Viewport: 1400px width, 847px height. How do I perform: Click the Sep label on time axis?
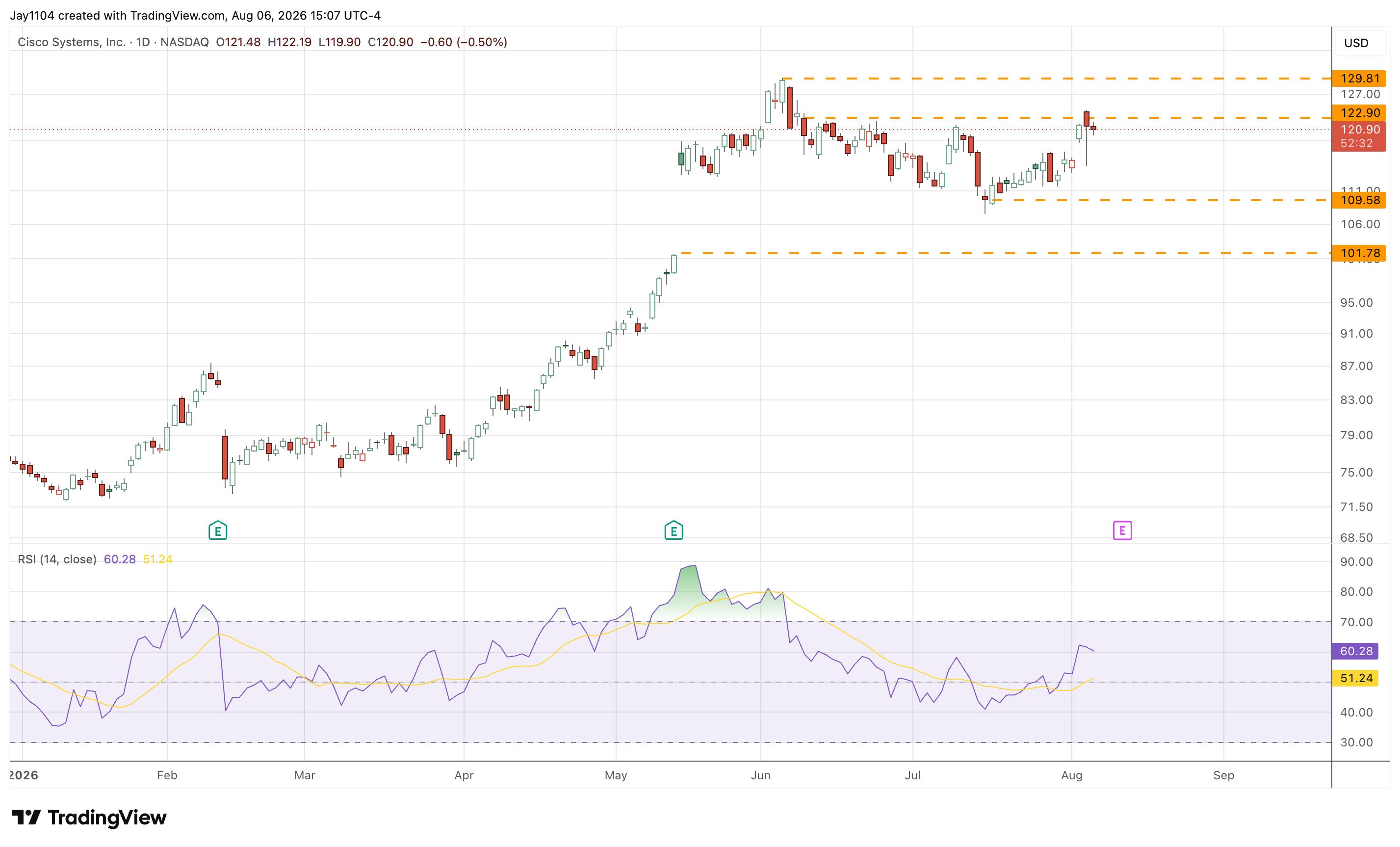1223,775
